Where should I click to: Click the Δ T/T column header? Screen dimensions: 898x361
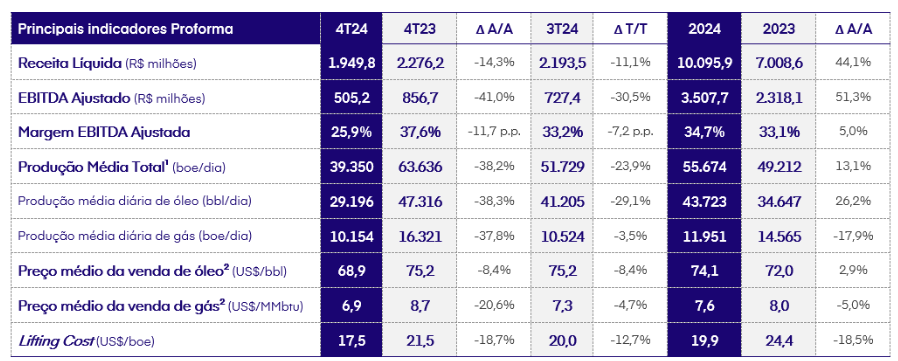pyautogui.click(x=633, y=30)
